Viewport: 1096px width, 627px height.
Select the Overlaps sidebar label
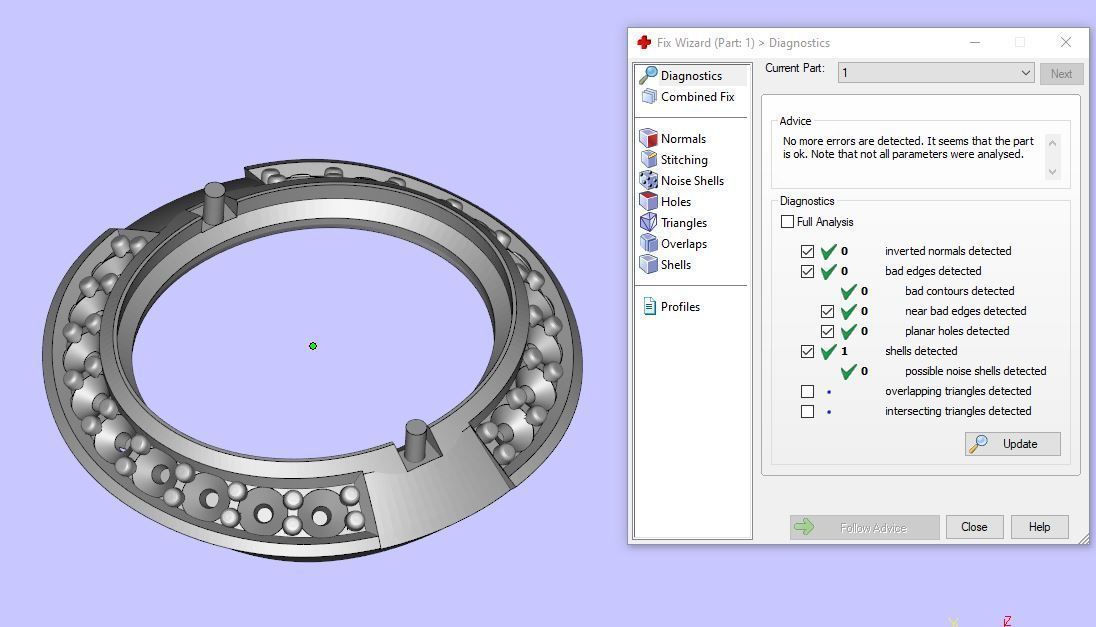[684, 243]
